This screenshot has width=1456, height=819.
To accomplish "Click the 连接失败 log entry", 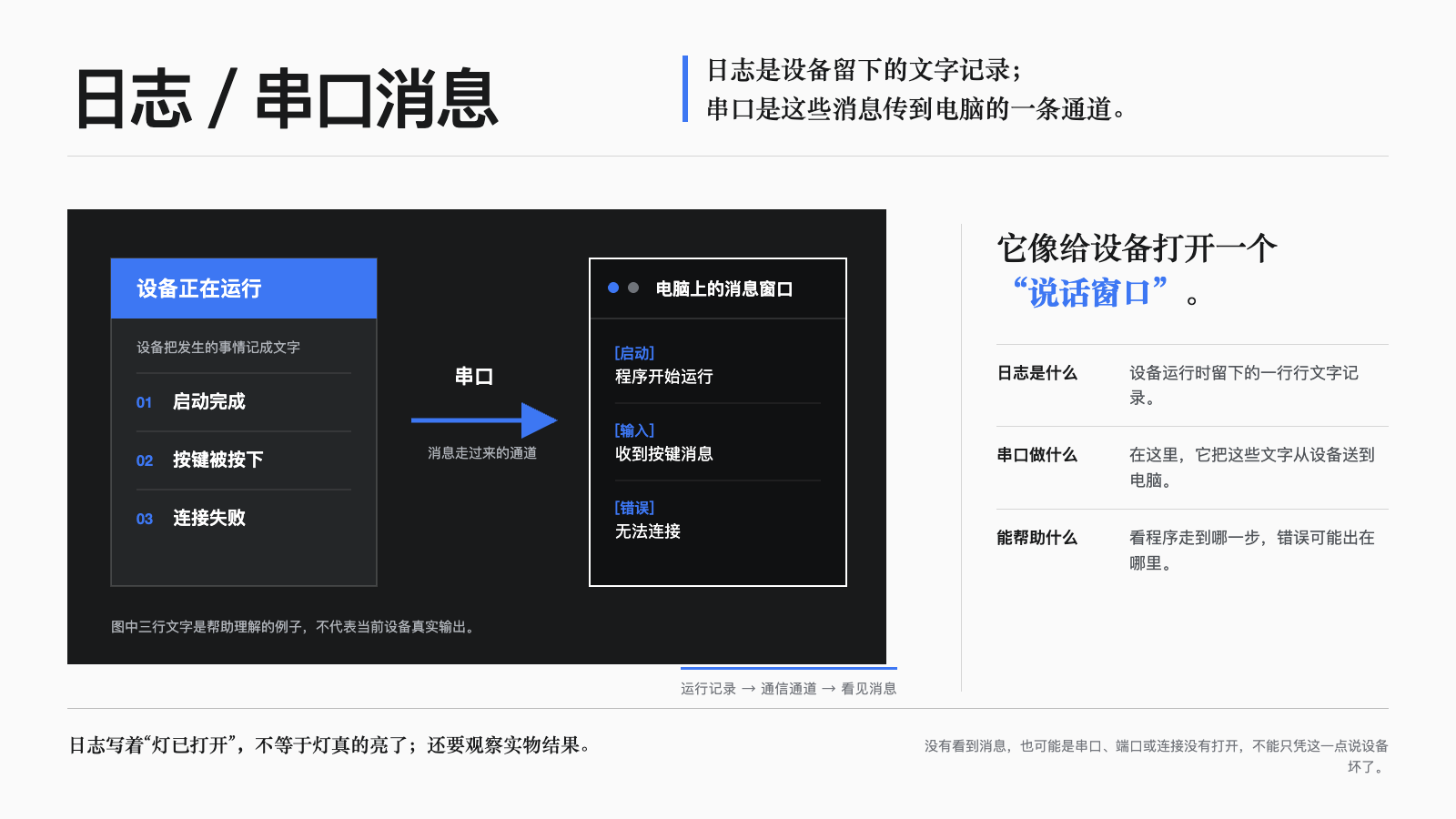I will pyautogui.click(x=209, y=518).
